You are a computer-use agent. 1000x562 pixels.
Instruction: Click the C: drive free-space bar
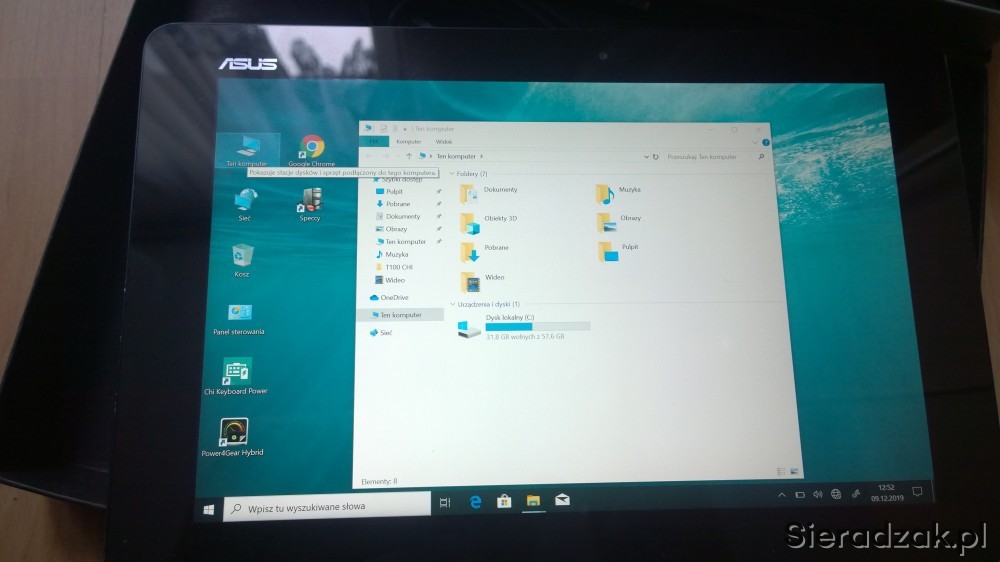click(538, 327)
